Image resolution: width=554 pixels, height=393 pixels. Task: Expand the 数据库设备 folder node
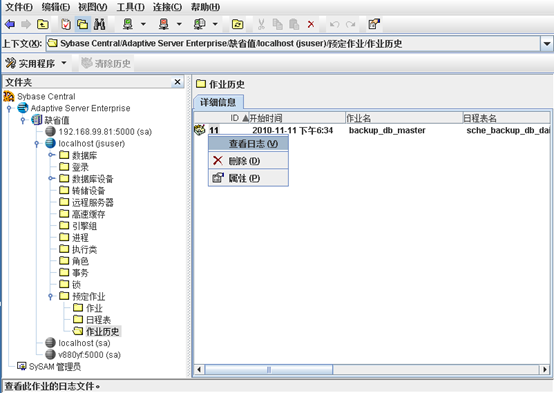51,178
